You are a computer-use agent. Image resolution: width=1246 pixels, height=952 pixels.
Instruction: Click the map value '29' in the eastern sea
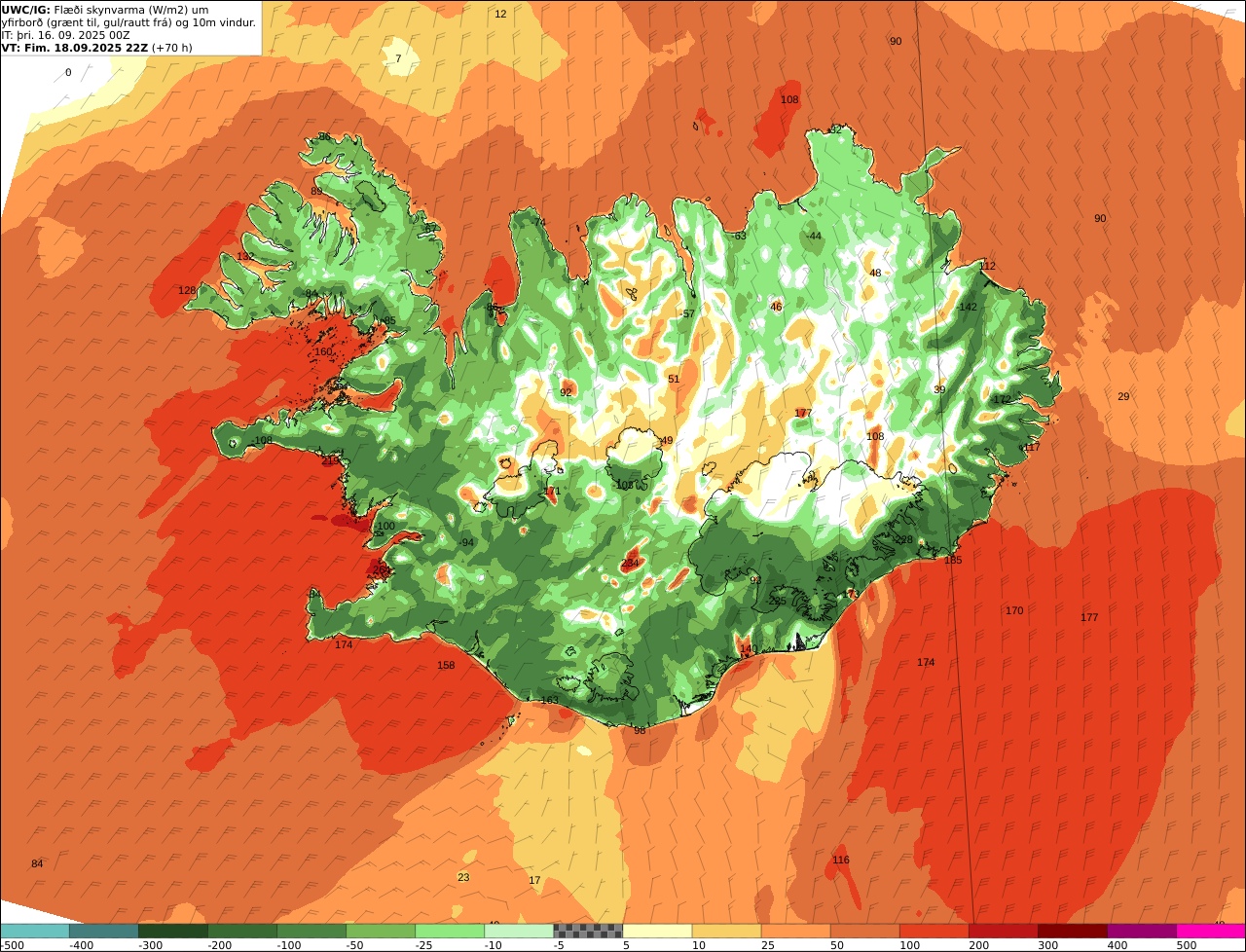[1123, 397]
